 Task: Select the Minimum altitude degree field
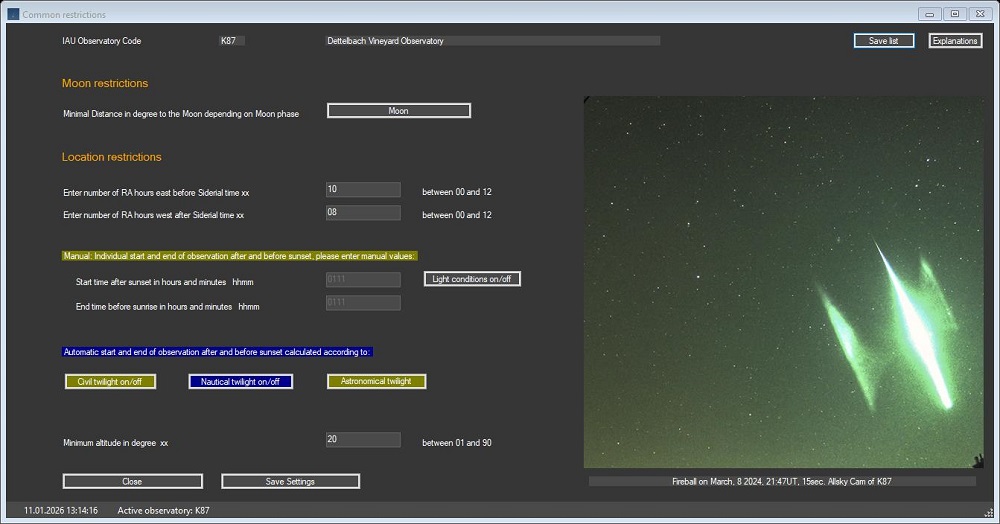click(x=363, y=440)
